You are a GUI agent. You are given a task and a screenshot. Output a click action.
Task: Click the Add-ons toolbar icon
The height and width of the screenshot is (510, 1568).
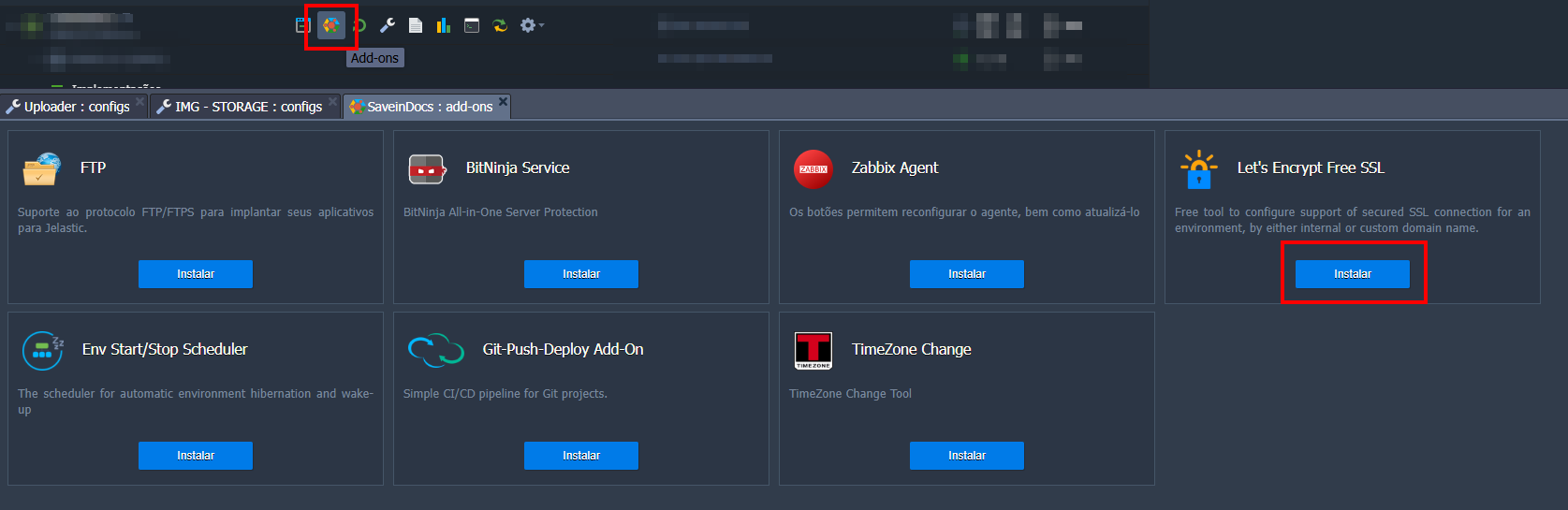(331, 25)
